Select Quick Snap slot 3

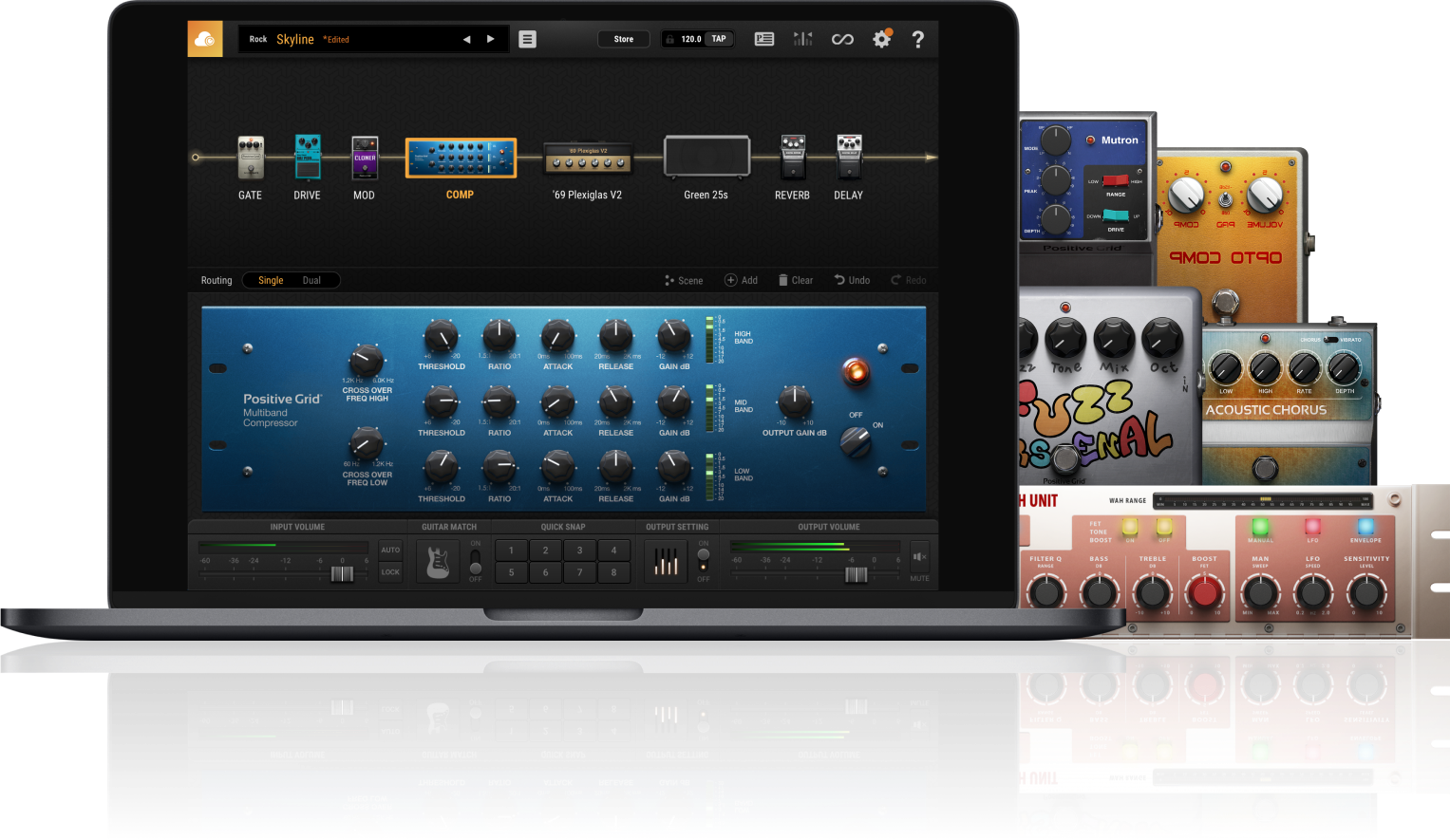coord(579,551)
